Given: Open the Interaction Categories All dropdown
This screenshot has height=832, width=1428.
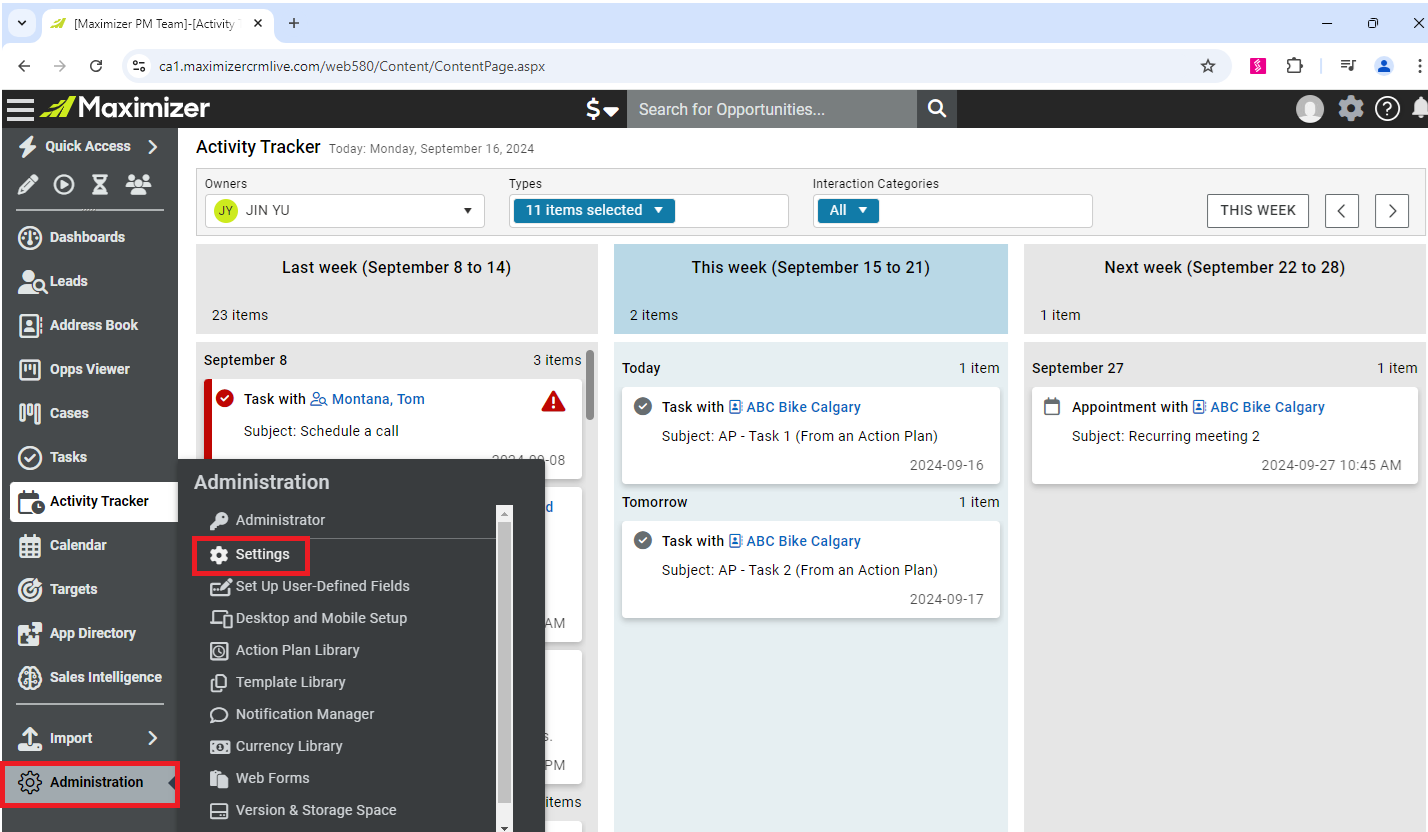Looking at the screenshot, I should pyautogui.click(x=848, y=211).
